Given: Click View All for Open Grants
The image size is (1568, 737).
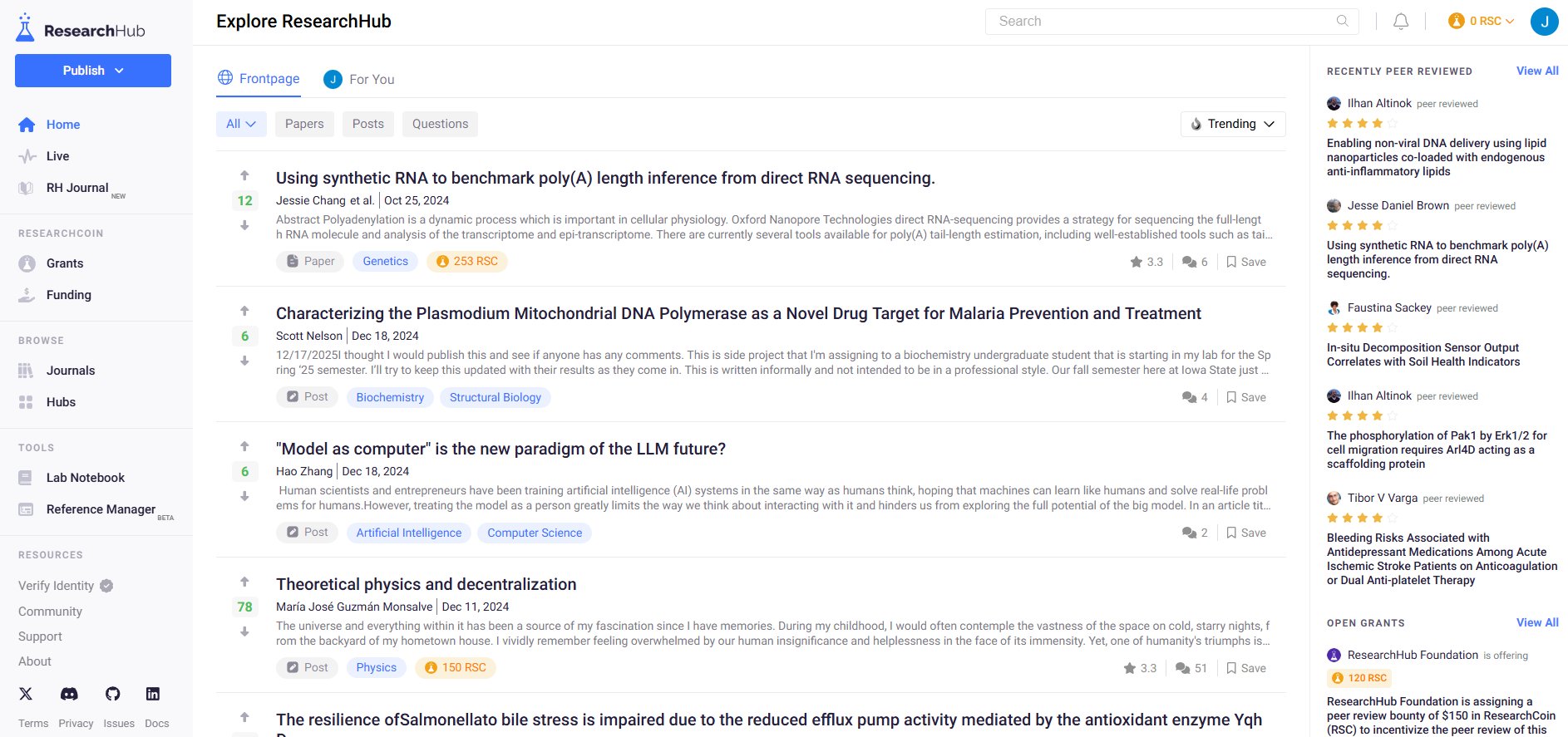Looking at the screenshot, I should pyautogui.click(x=1537, y=622).
